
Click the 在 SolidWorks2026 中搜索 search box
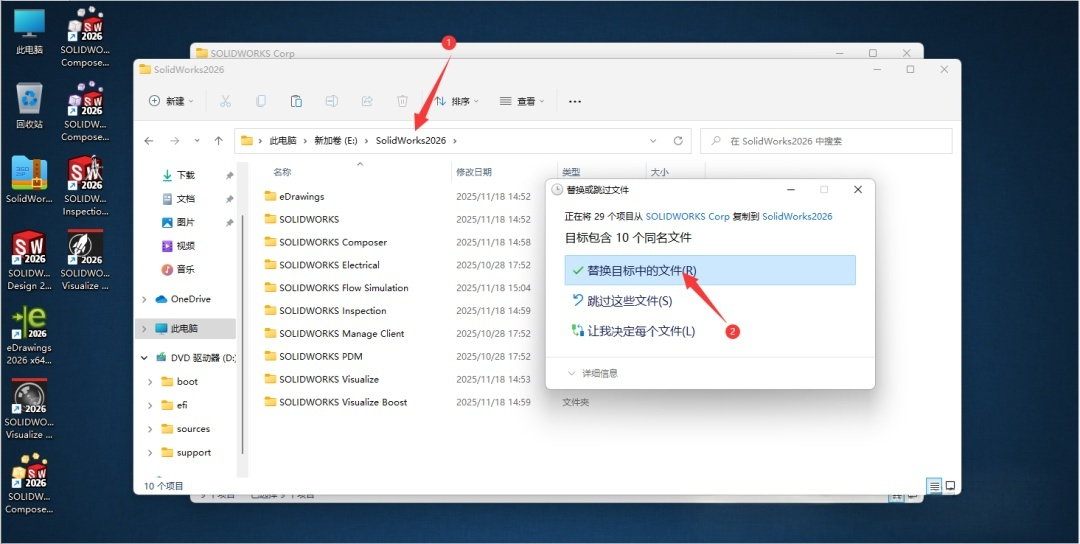[826, 140]
